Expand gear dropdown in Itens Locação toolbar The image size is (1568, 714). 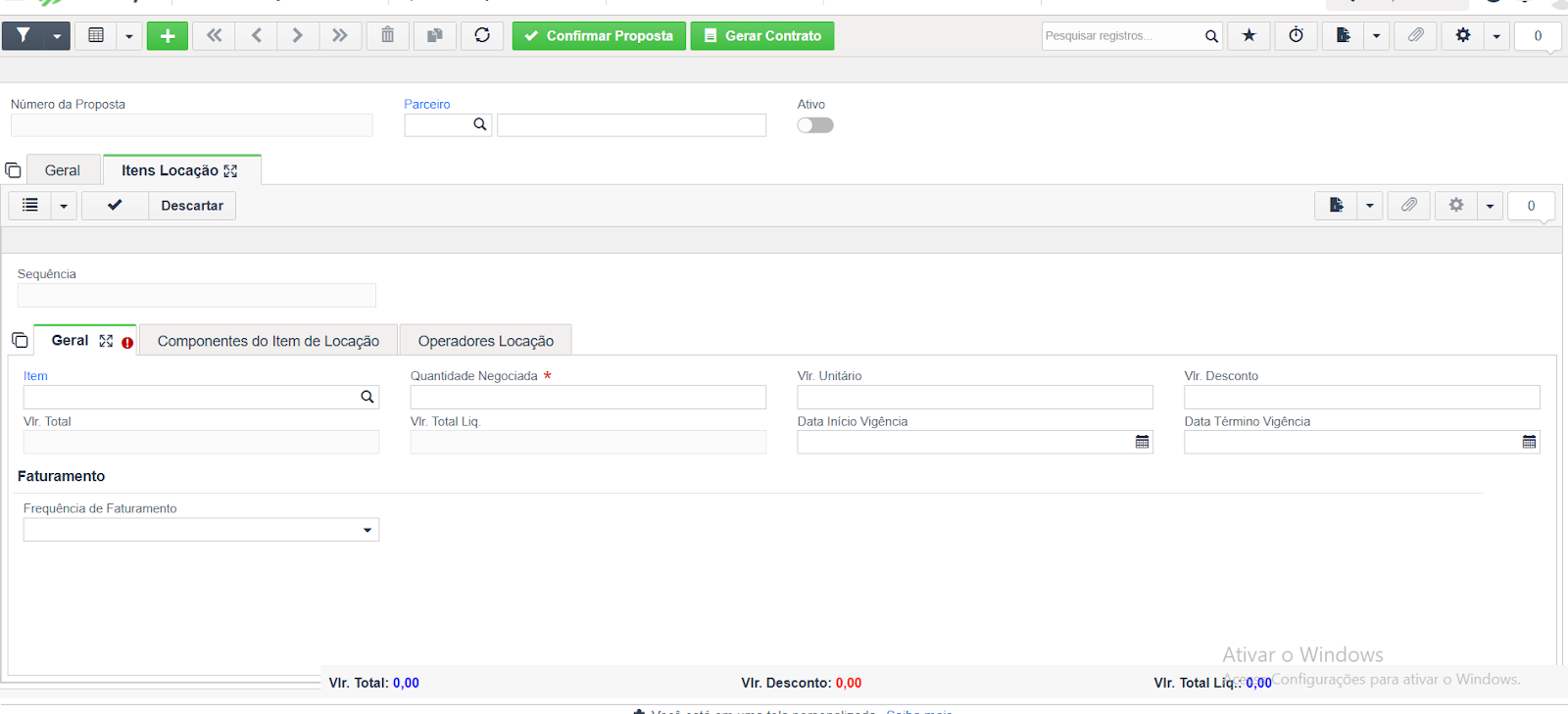pyautogui.click(x=1490, y=206)
